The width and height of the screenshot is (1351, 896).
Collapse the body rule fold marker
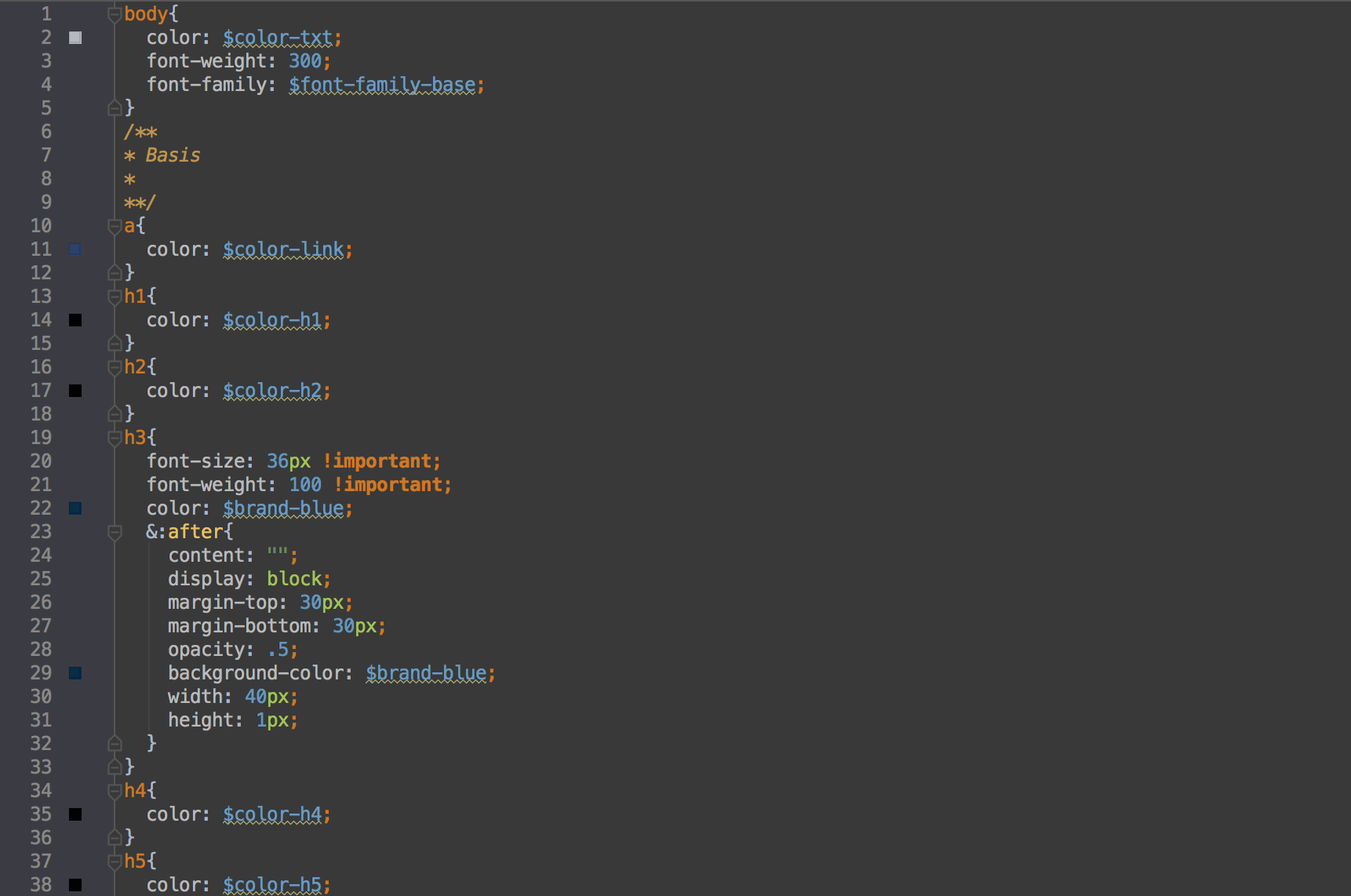point(115,14)
